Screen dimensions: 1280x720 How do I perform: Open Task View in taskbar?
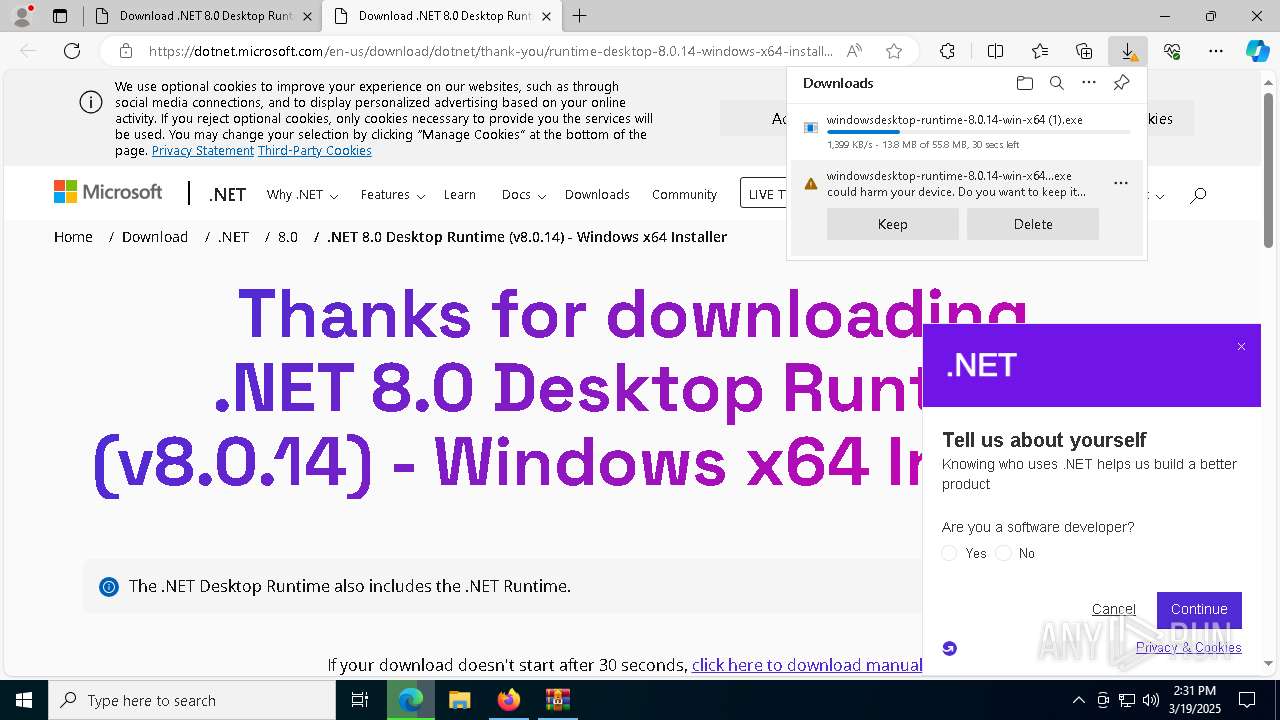tap(360, 700)
